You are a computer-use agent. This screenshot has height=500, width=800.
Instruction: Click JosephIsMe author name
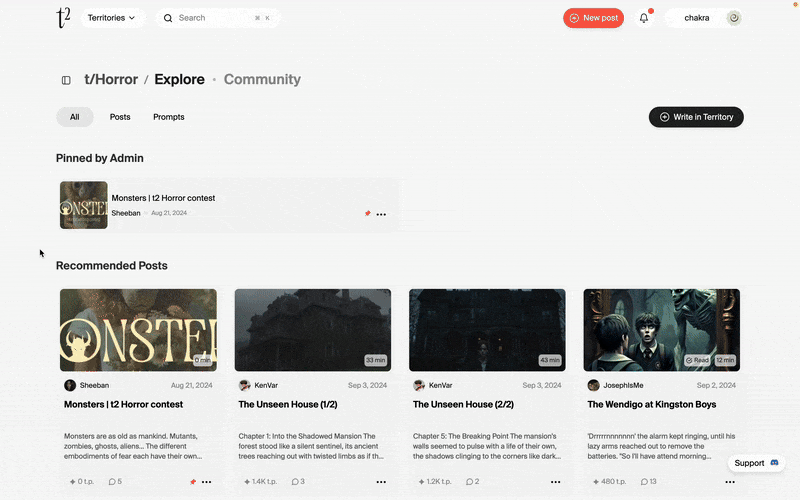pyautogui.click(x=623, y=386)
